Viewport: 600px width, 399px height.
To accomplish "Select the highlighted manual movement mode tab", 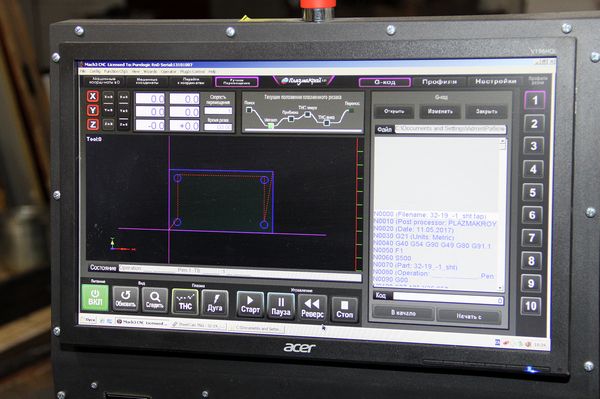I will tap(236, 82).
